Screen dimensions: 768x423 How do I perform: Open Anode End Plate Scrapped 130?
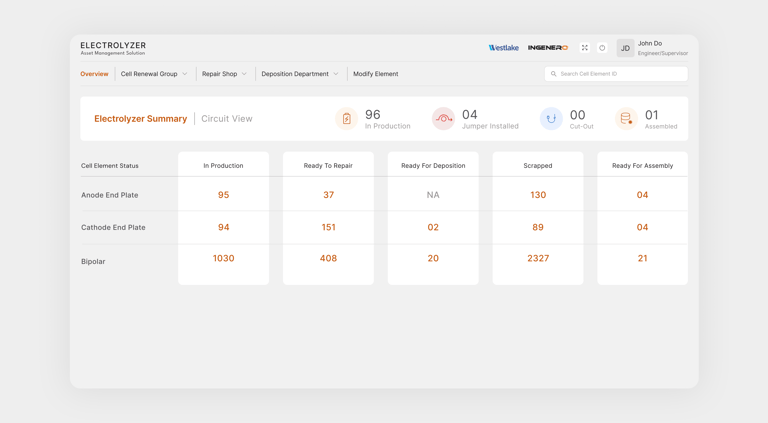538,195
